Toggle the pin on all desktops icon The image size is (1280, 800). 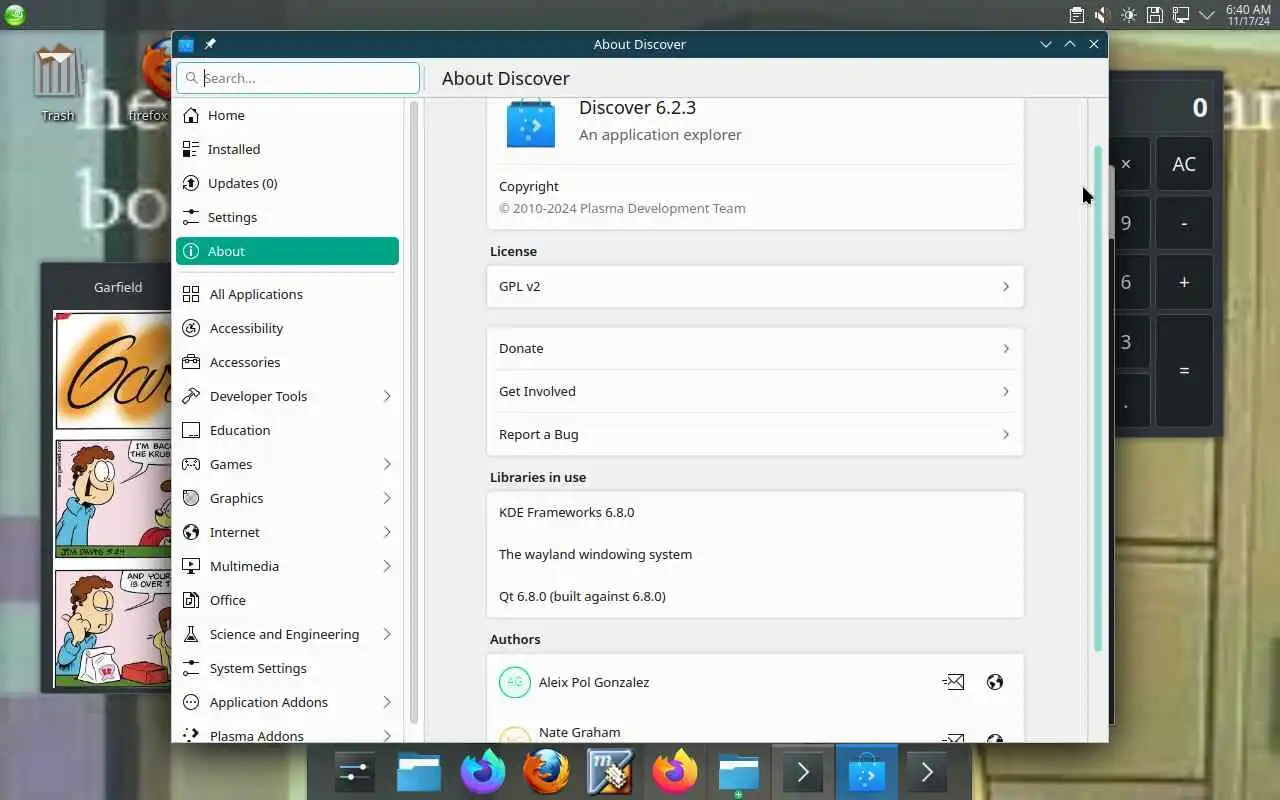tap(210, 44)
